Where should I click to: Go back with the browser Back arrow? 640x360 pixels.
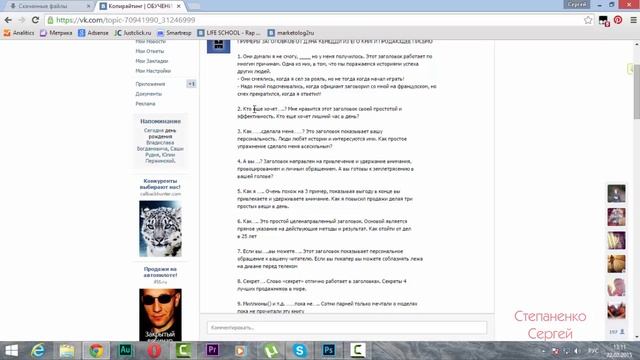point(8,20)
